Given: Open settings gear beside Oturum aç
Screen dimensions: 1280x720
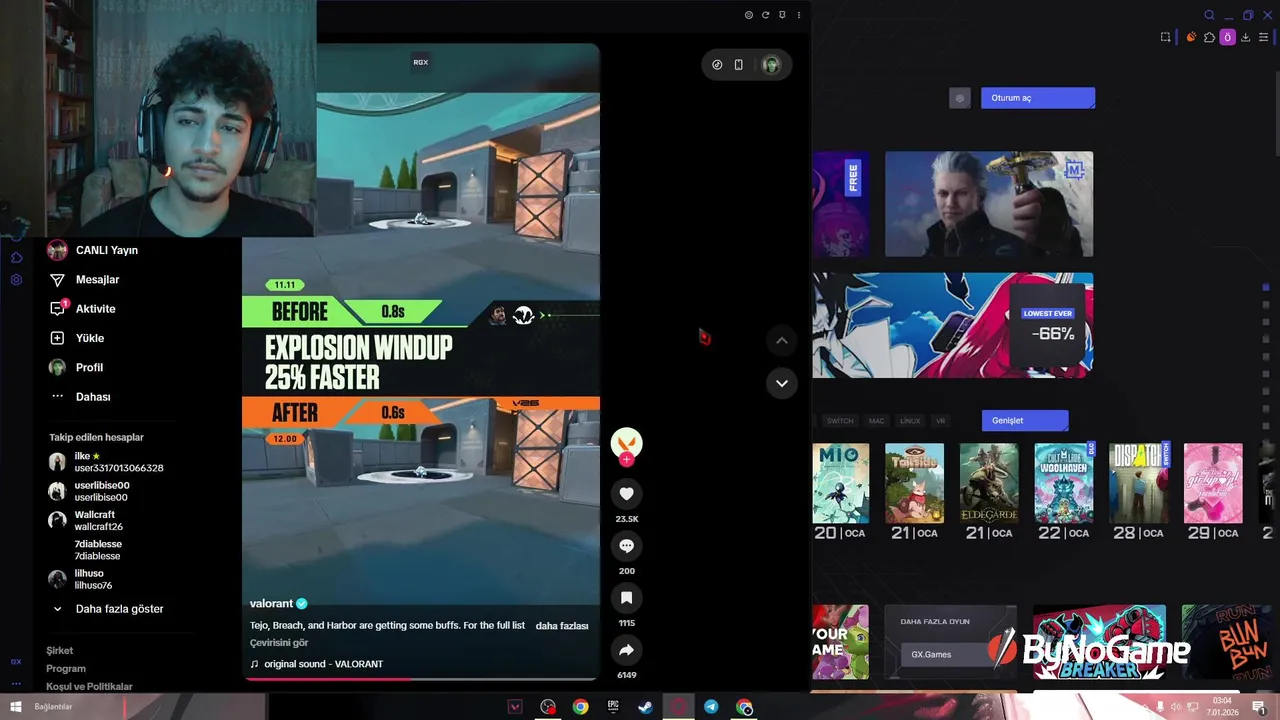Looking at the screenshot, I should point(960,98).
